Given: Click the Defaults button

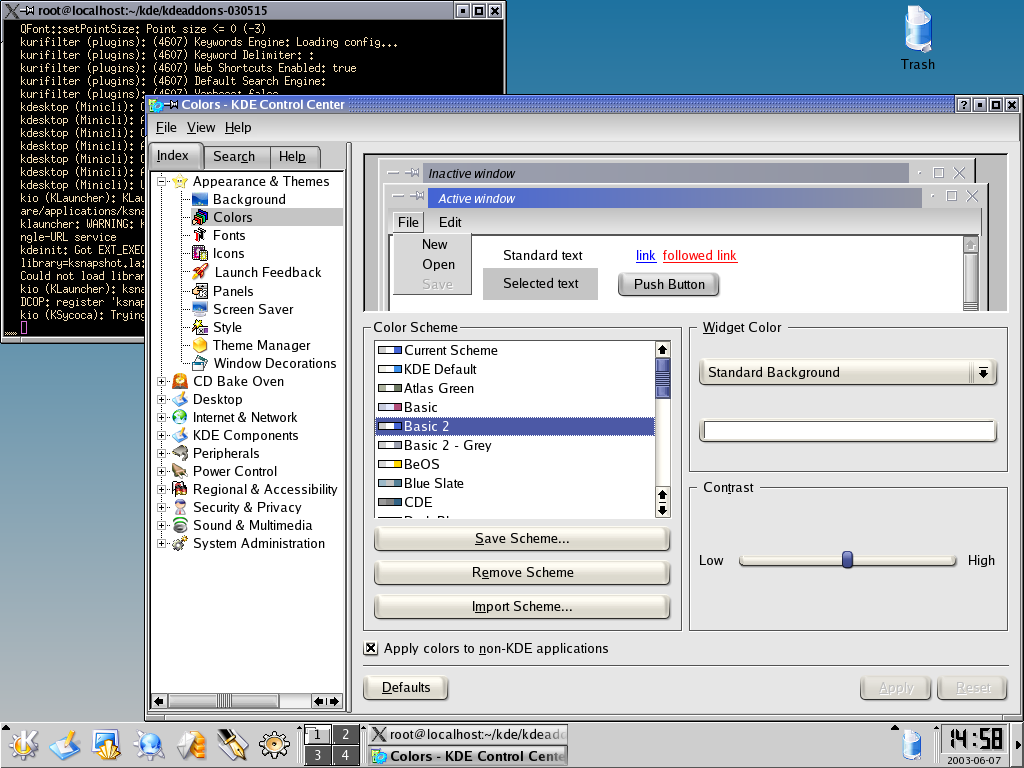Looking at the screenshot, I should 406,688.
